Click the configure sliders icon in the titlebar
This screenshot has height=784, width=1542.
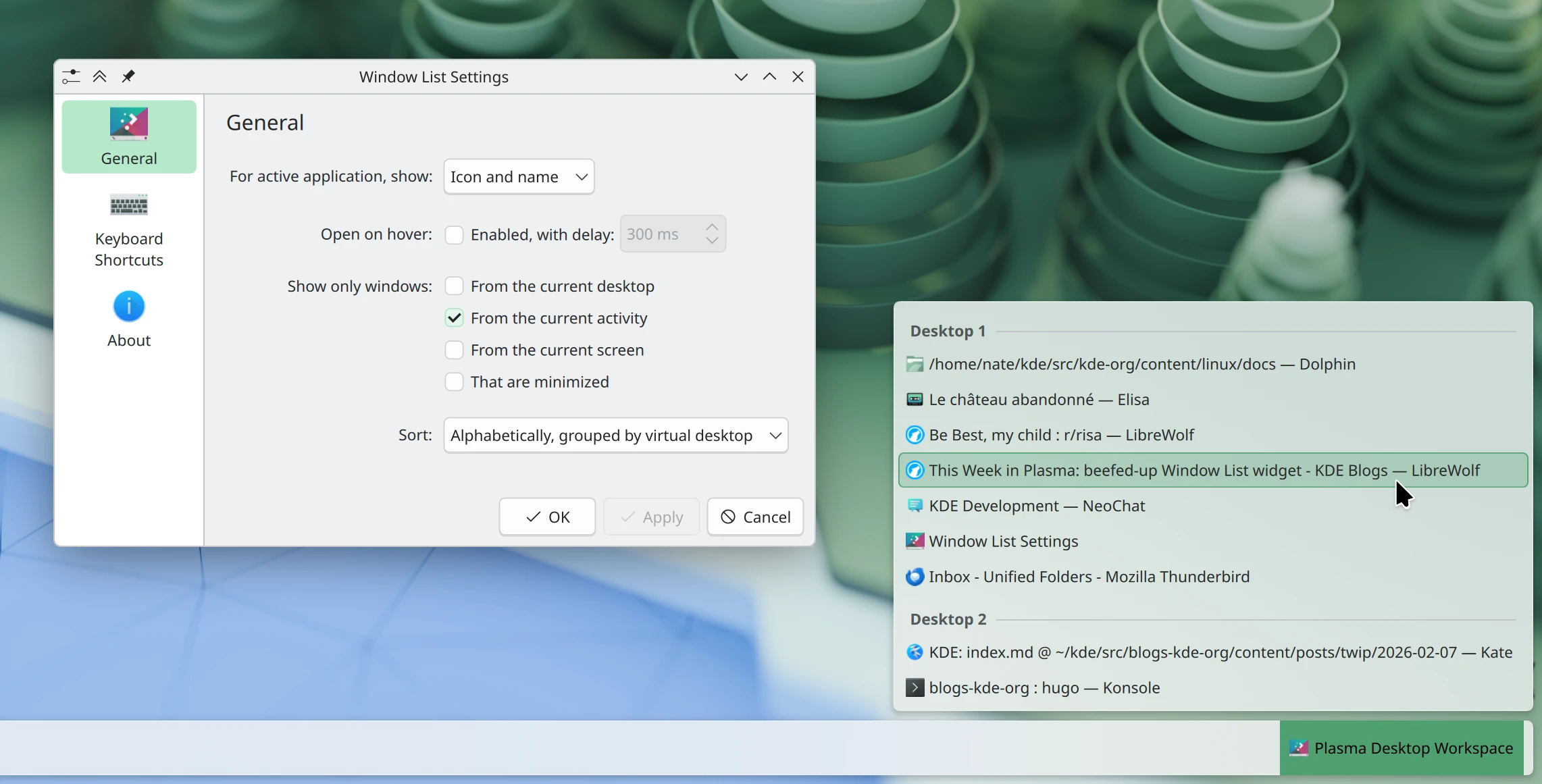pos(71,76)
